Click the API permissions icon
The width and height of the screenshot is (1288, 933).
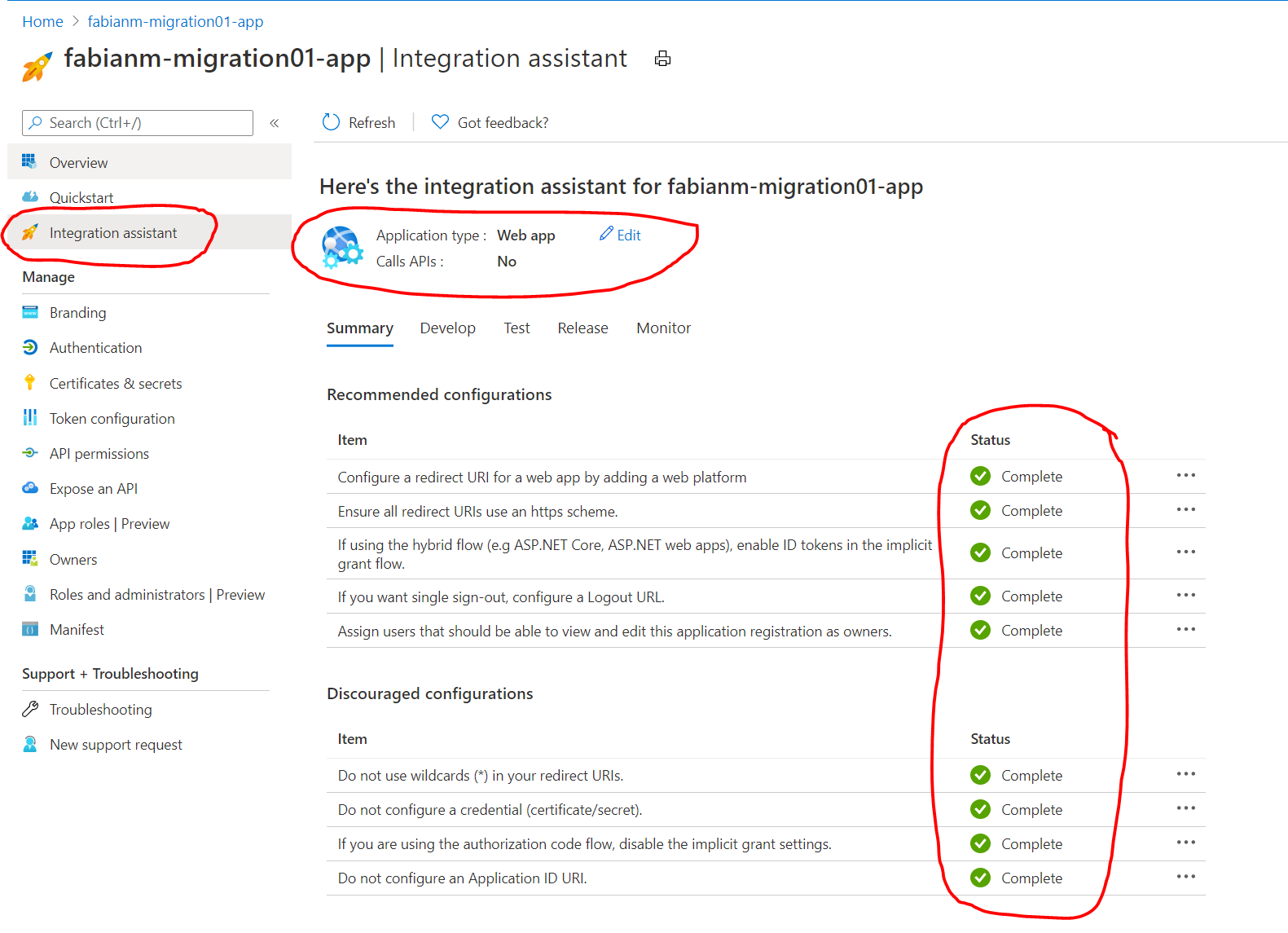point(30,453)
